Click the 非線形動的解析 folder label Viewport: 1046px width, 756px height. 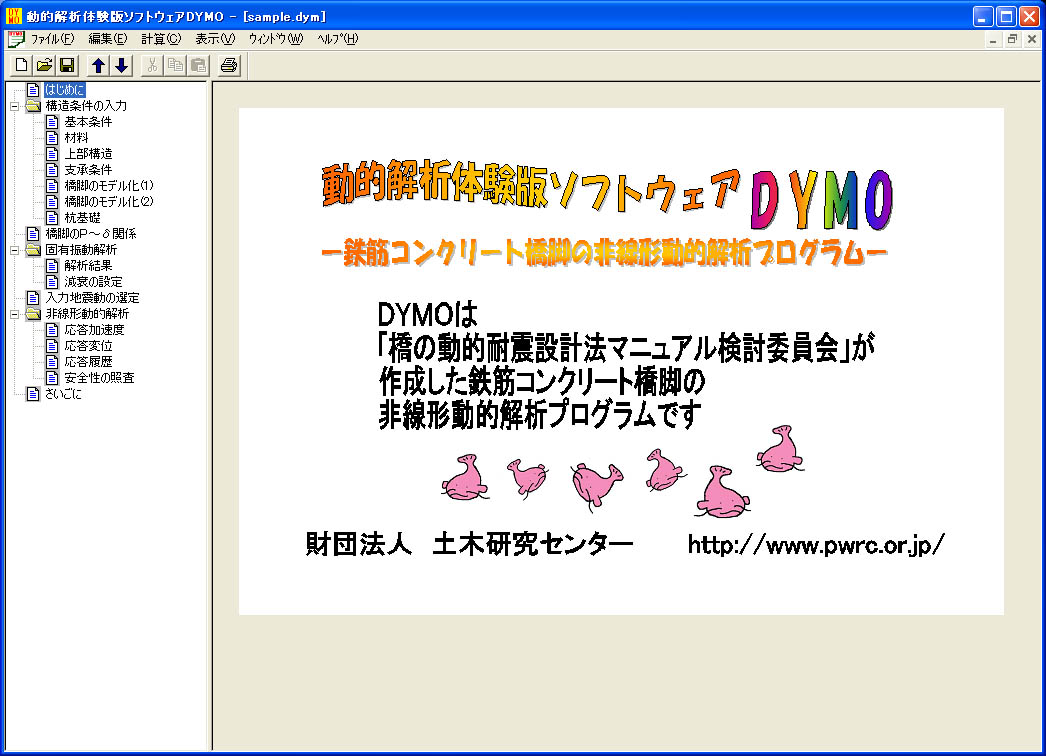coord(87,314)
